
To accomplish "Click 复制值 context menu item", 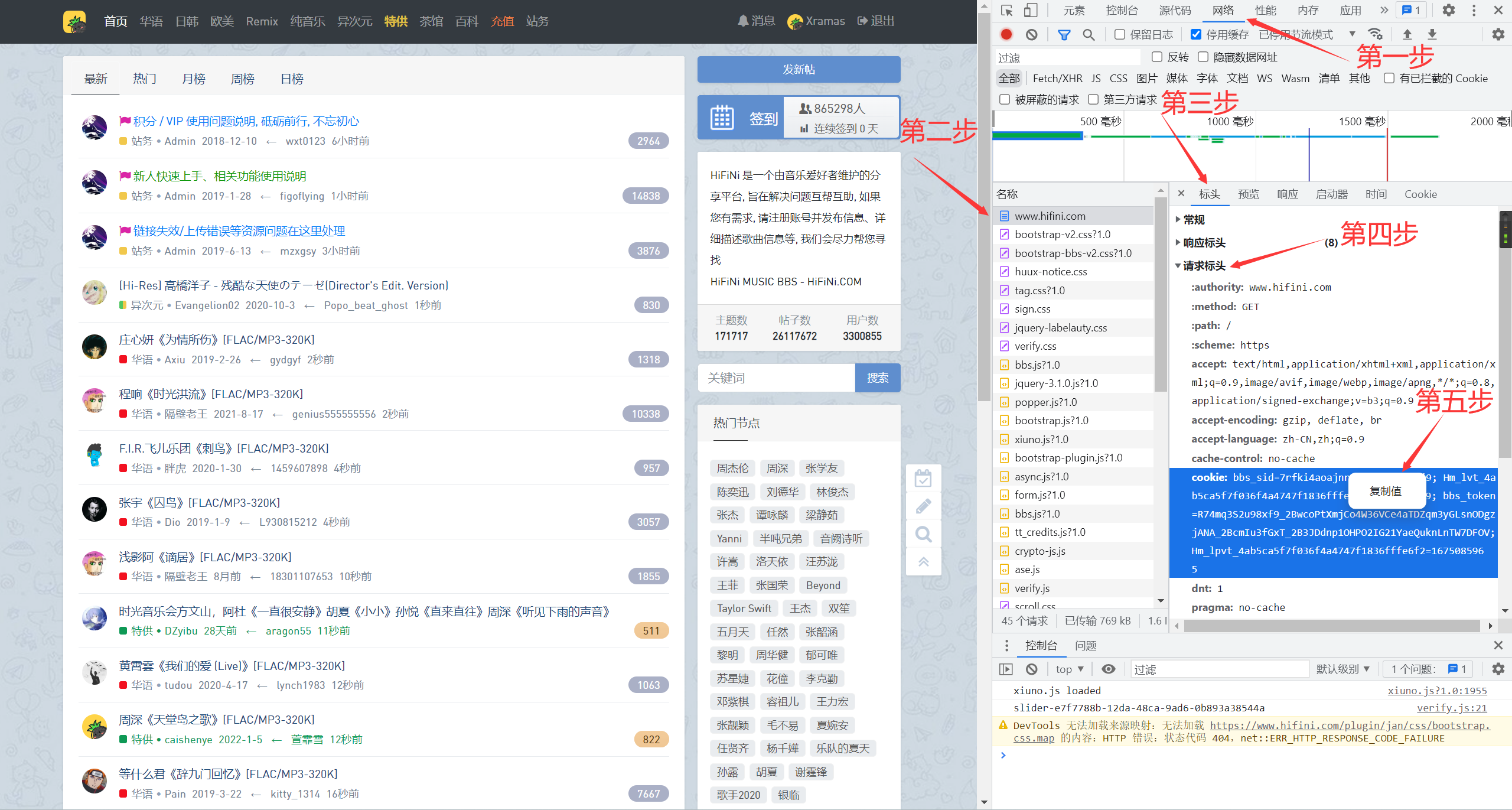I will [1385, 492].
